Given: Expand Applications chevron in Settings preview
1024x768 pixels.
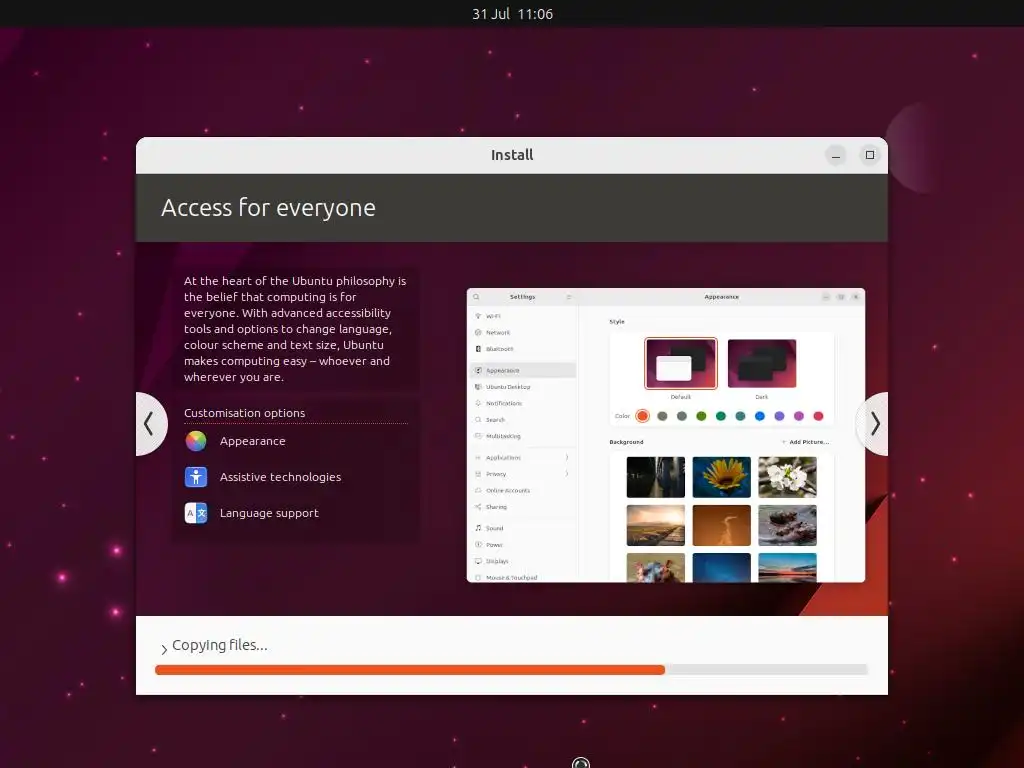Looking at the screenshot, I should click(x=566, y=457).
